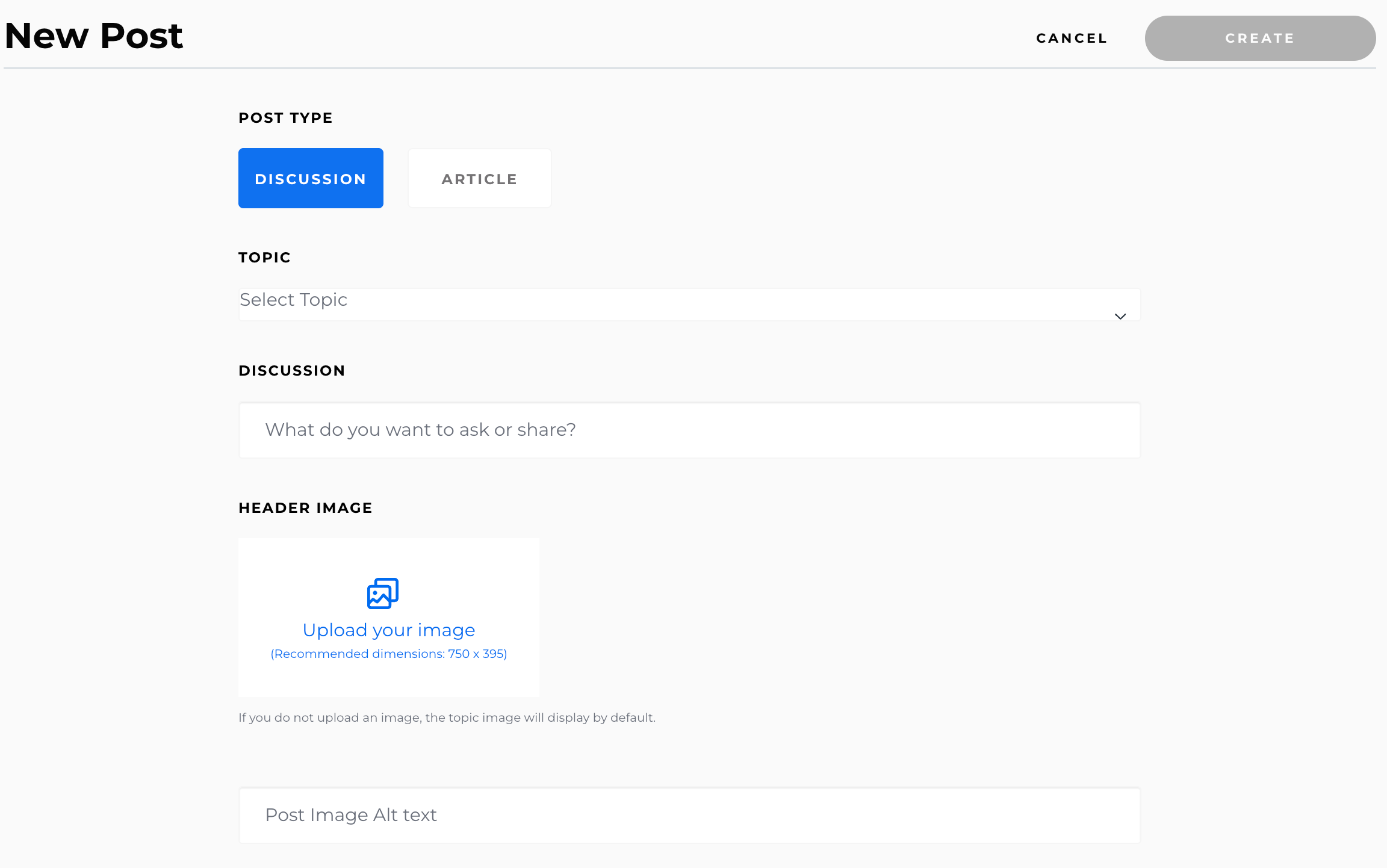Screen dimensions: 1387x868
Task: Click the recommended dimensions text
Action: tap(389, 654)
